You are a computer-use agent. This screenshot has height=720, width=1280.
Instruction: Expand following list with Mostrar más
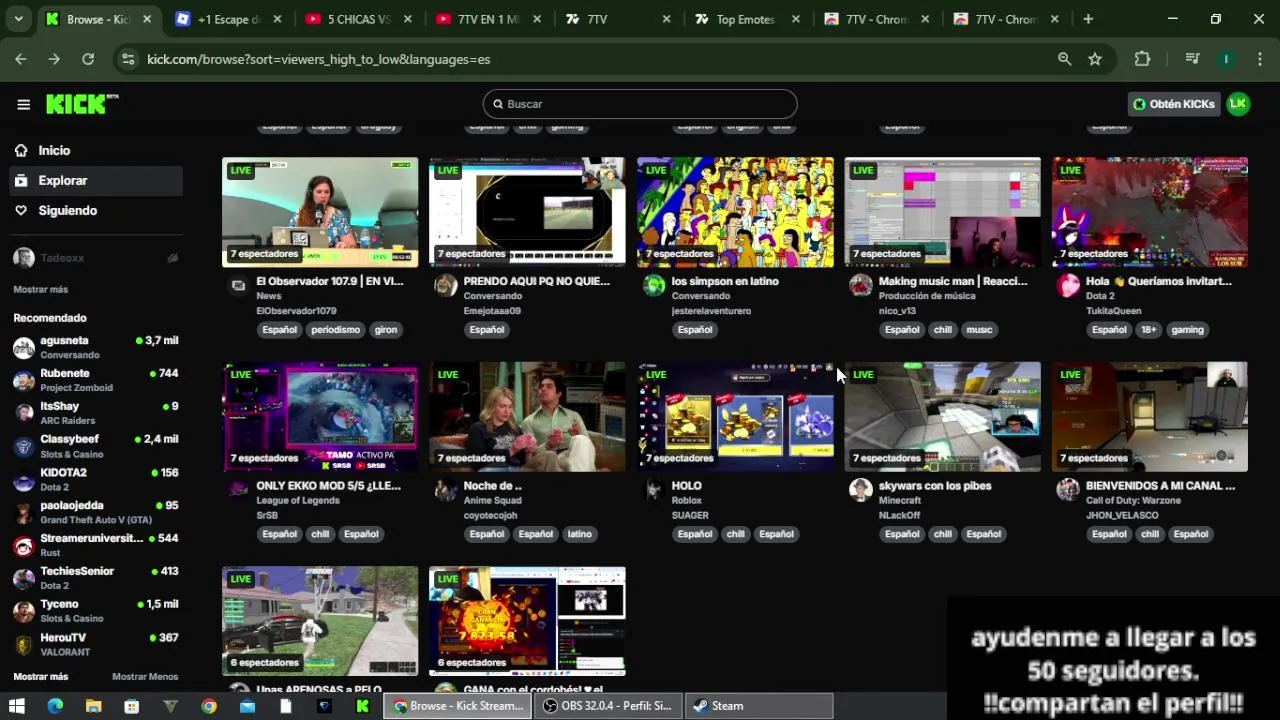[x=41, y=289]
